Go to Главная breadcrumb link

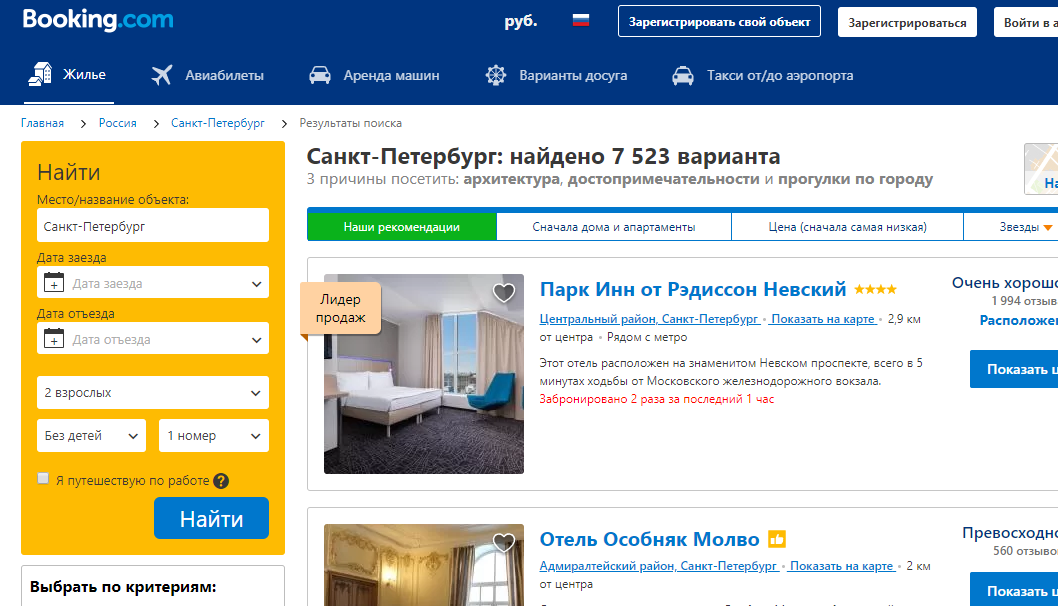click(x=43, y=123)
